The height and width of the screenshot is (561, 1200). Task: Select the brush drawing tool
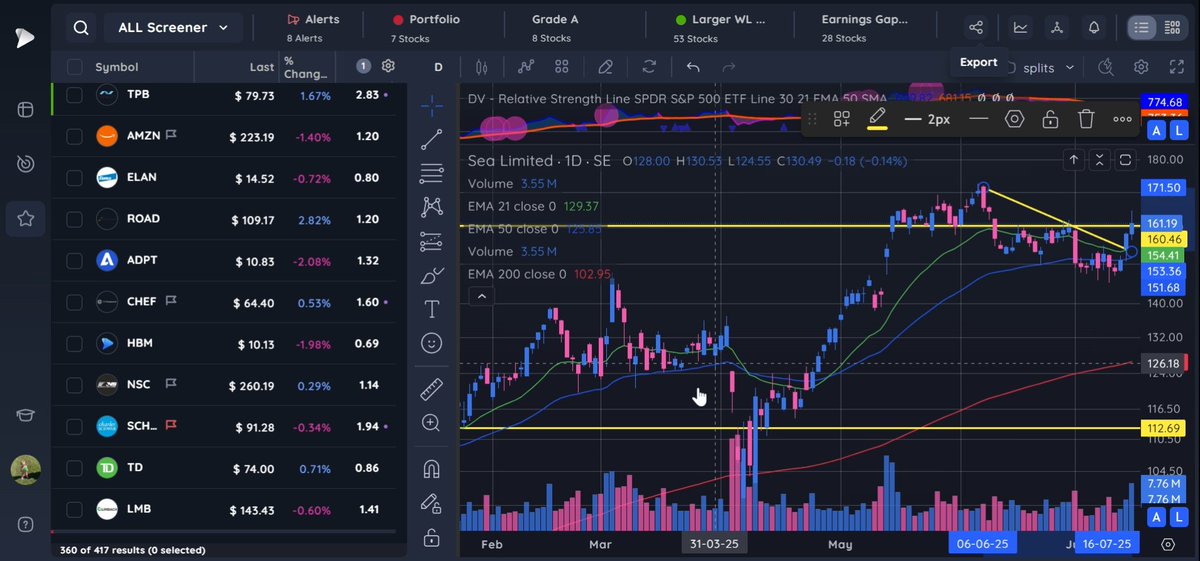432,275
